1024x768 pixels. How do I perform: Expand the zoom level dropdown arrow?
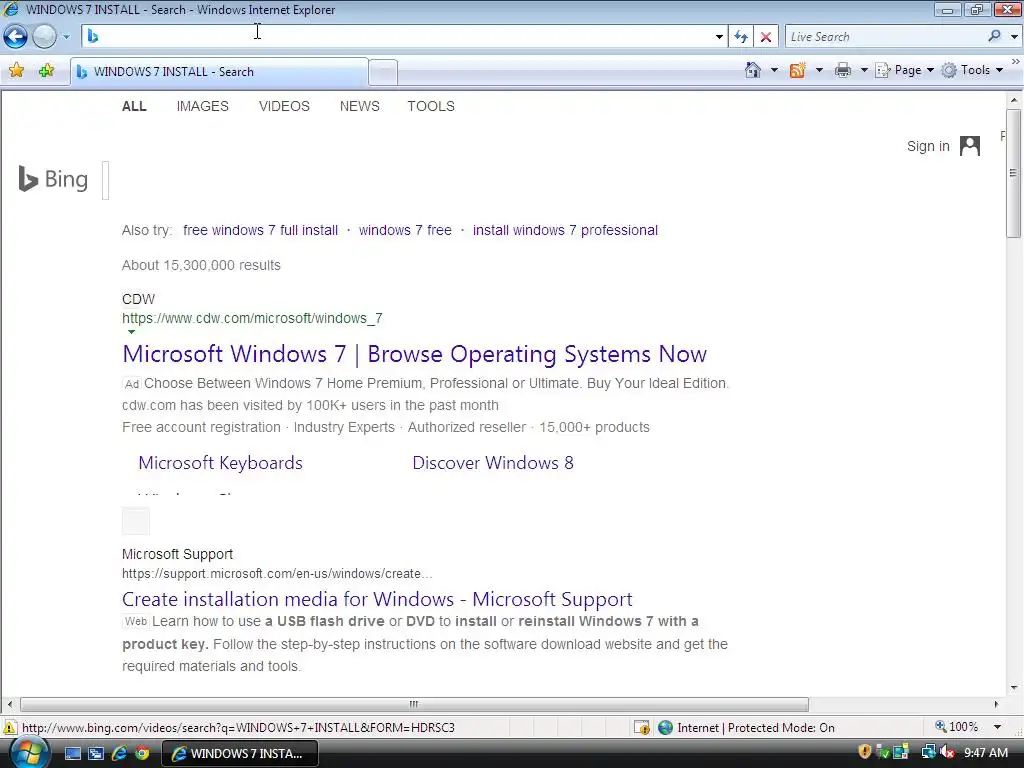click(997, 727)
